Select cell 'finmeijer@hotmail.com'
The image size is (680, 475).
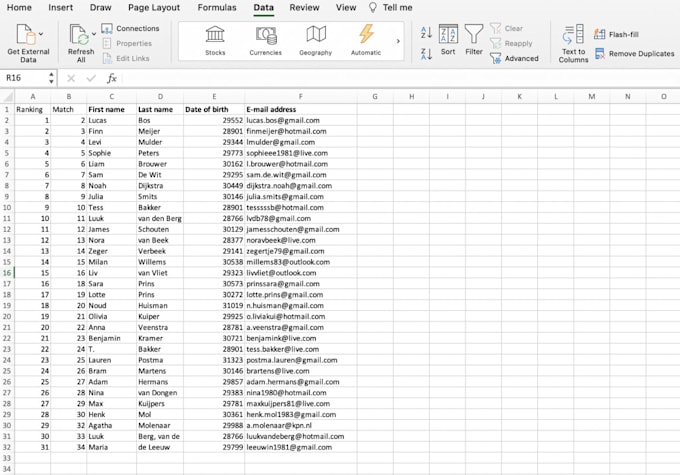click(x=301, y=131)
